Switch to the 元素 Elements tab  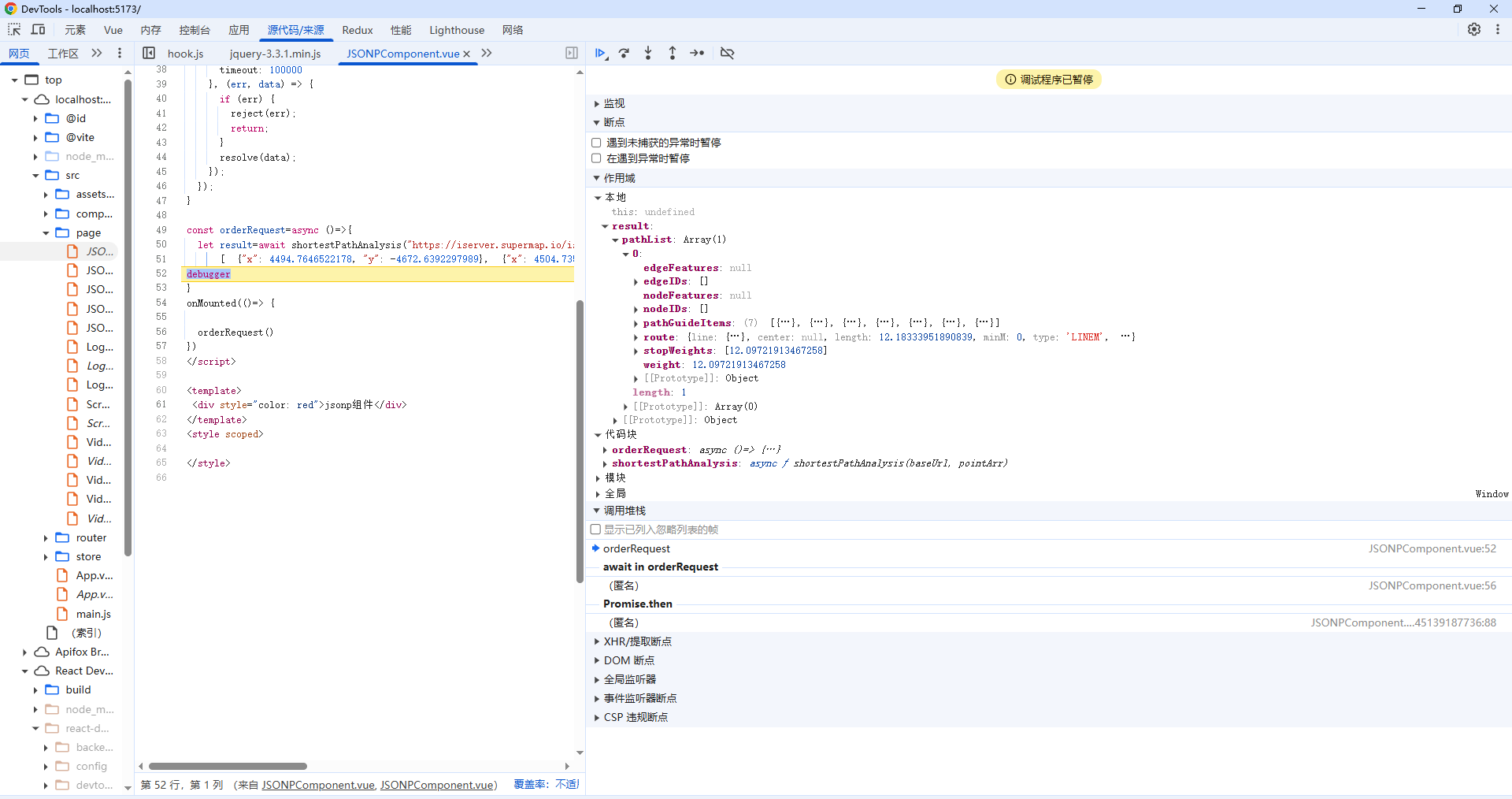pos(75,30)
